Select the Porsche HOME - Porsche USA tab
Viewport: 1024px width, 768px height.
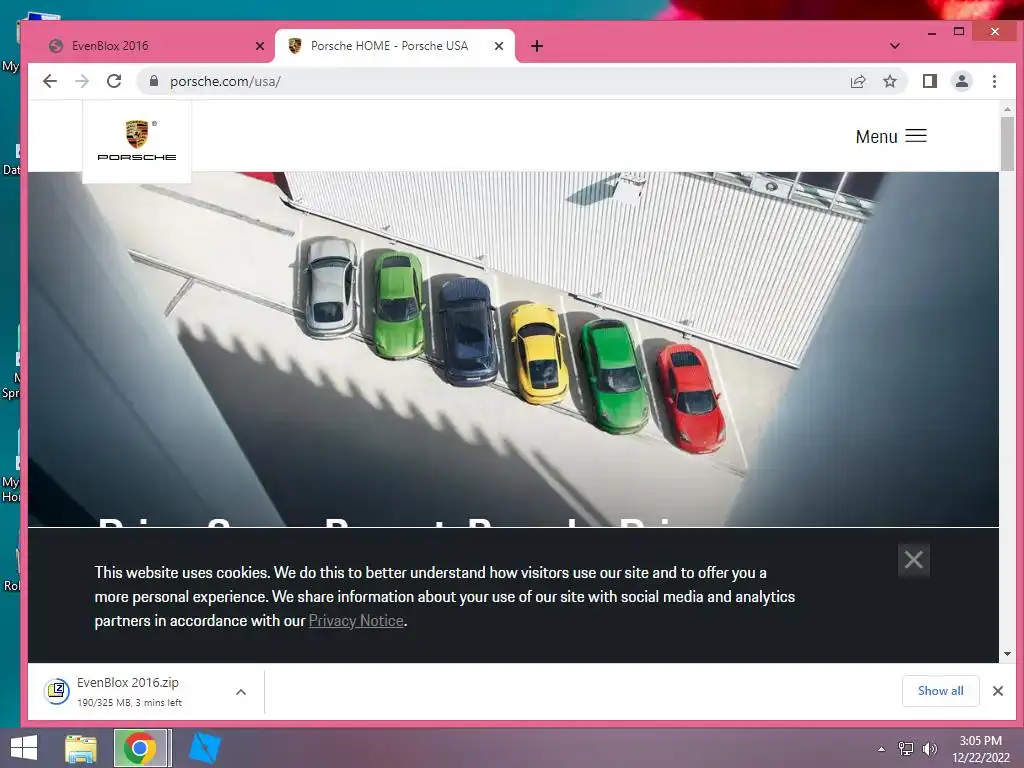[x=395, y=46]
